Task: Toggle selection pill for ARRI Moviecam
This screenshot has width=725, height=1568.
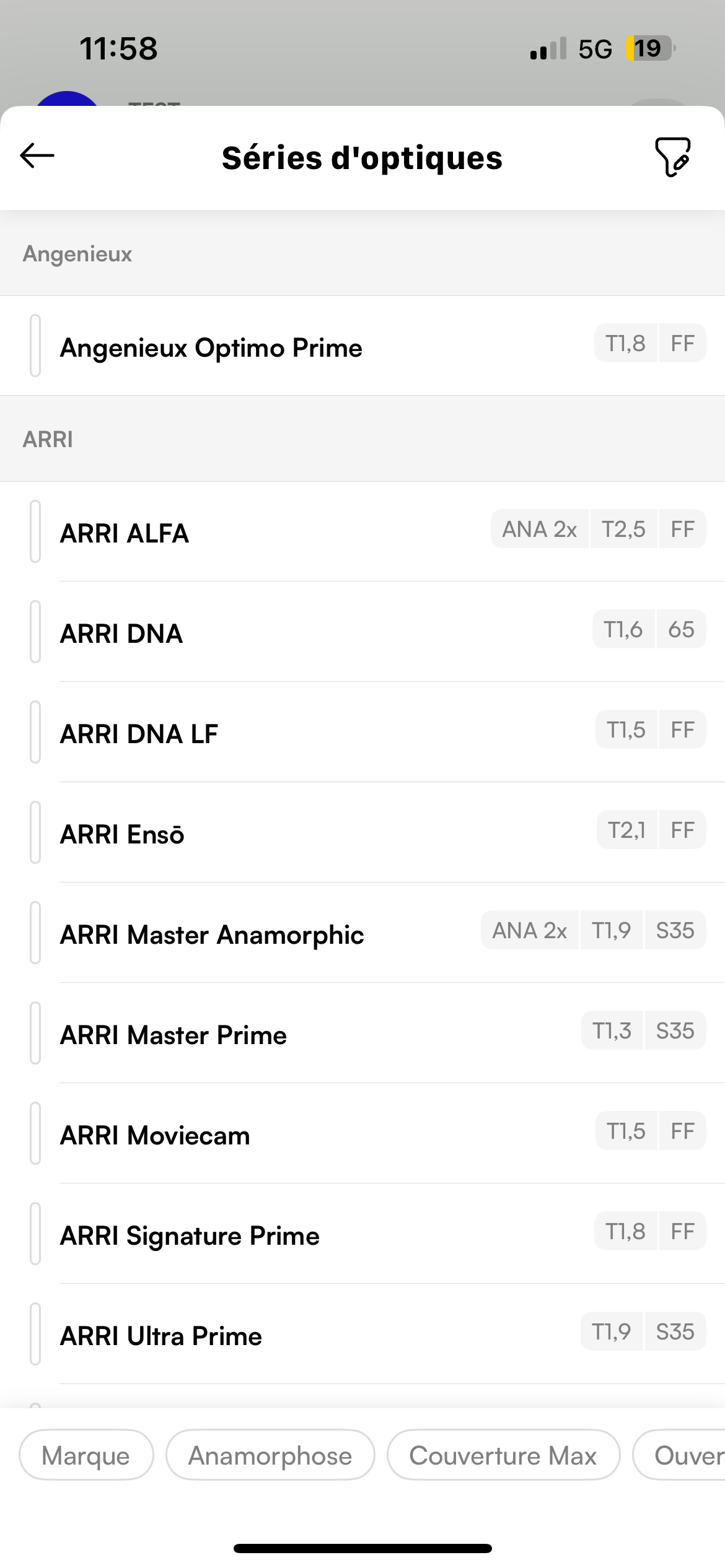Action: pos(35,1133)
